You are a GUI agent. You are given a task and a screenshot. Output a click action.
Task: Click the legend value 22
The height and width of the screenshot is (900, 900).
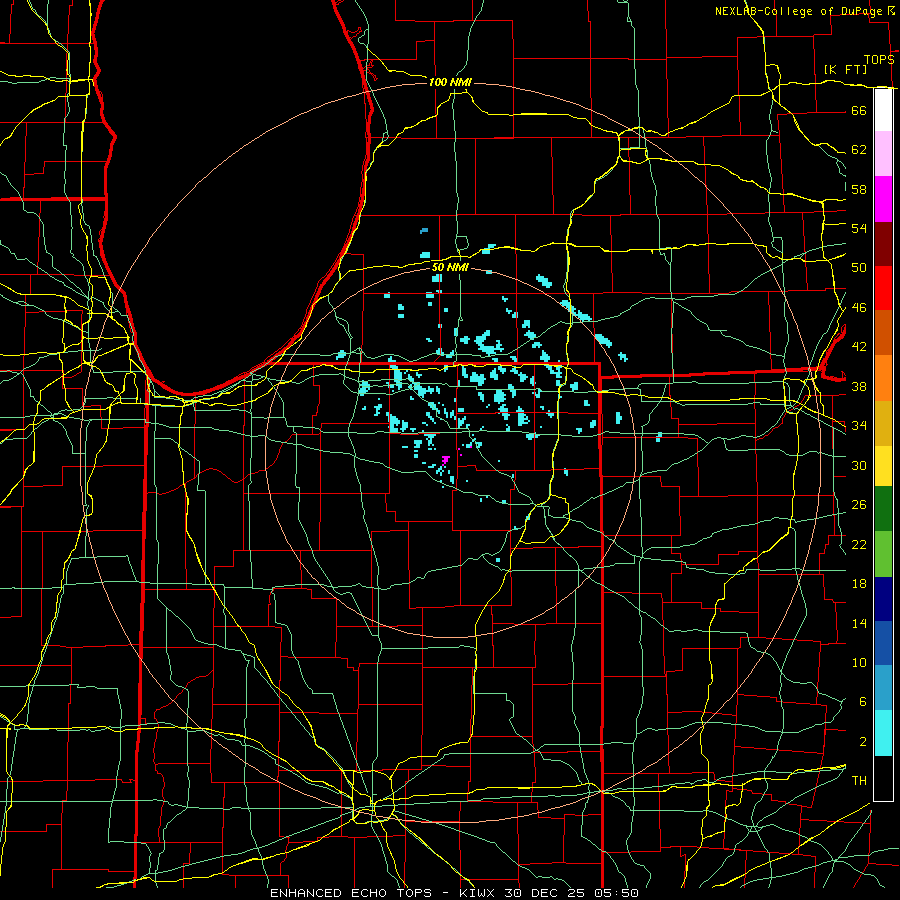point(859,544)
